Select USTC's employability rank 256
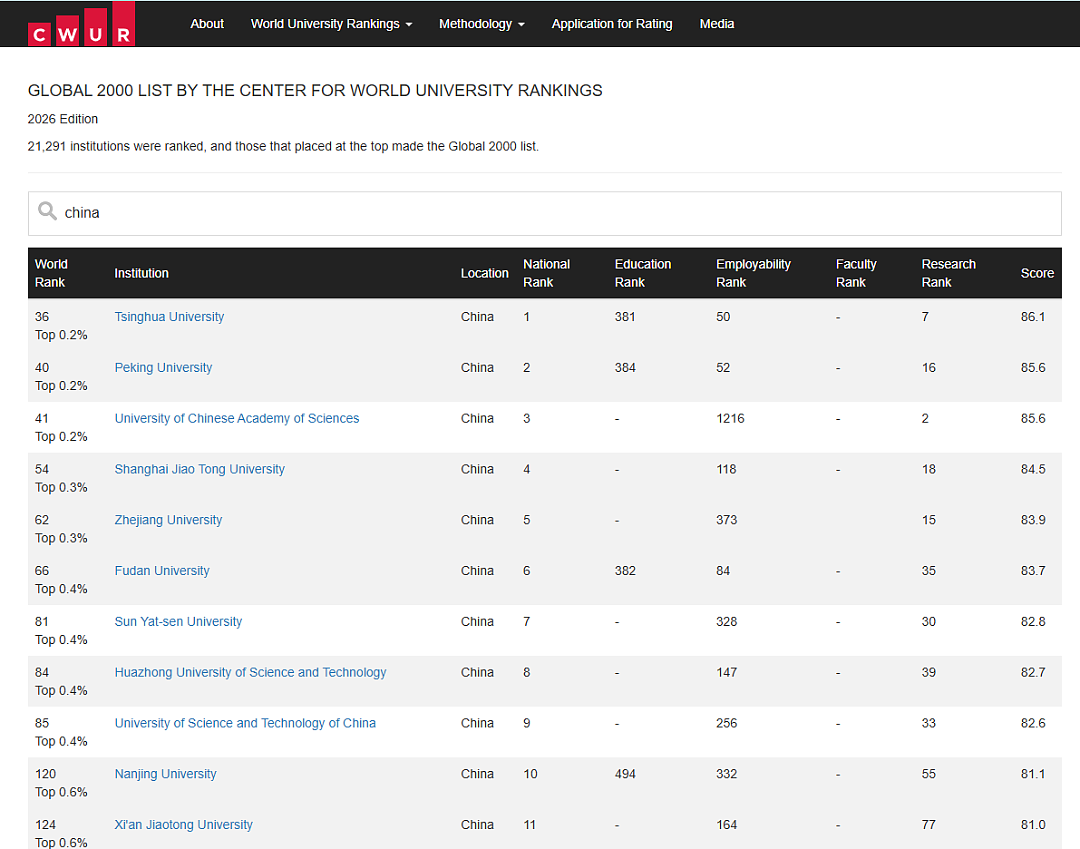1080x849 pixels. tap(727, 723)
